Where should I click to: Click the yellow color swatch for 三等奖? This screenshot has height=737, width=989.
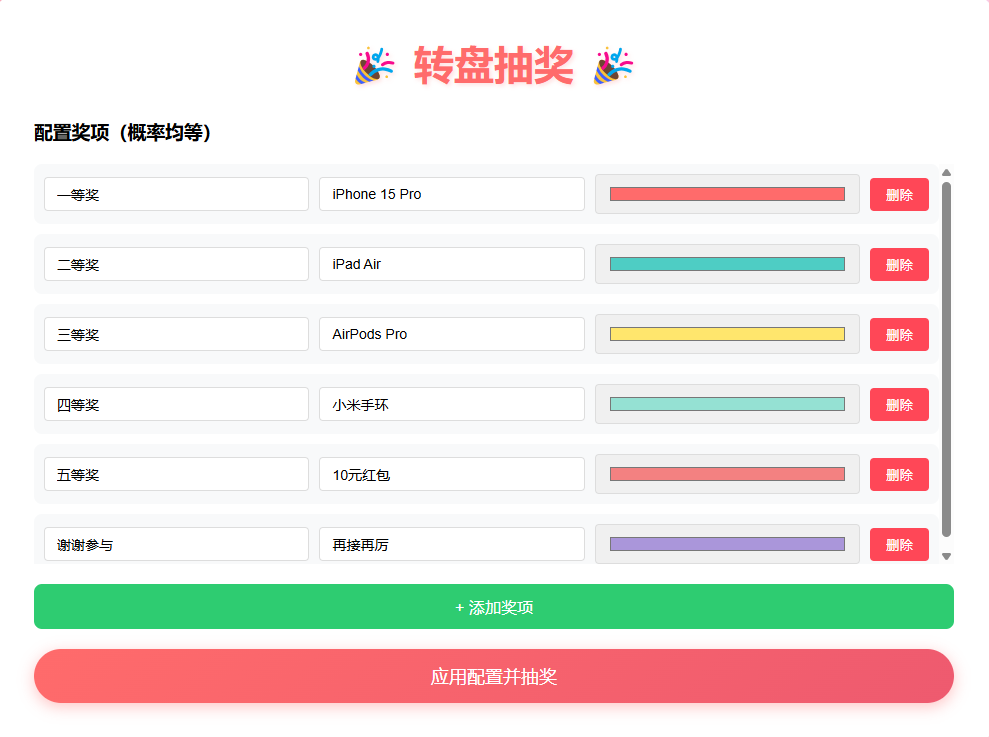726,334
